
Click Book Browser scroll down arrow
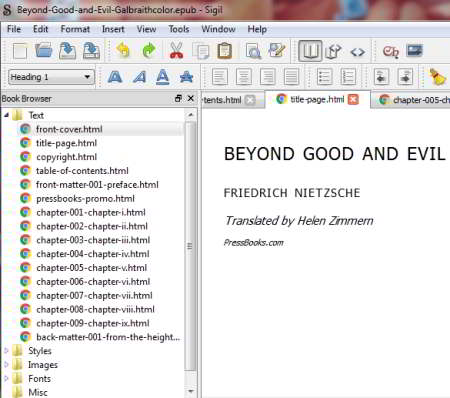[x=190, y=391]
